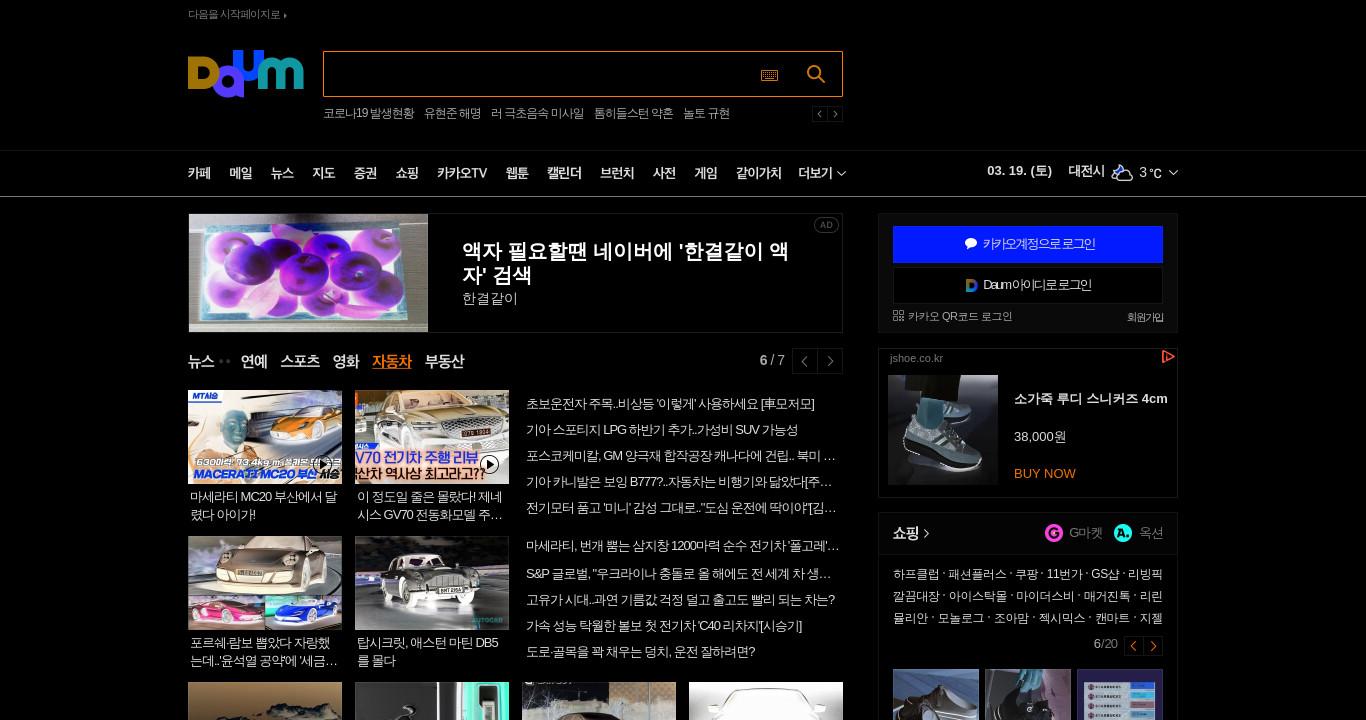Screen dimensions: 1366x720
Task: Open 11번가 shopping link
Action: coord(1064,574)
